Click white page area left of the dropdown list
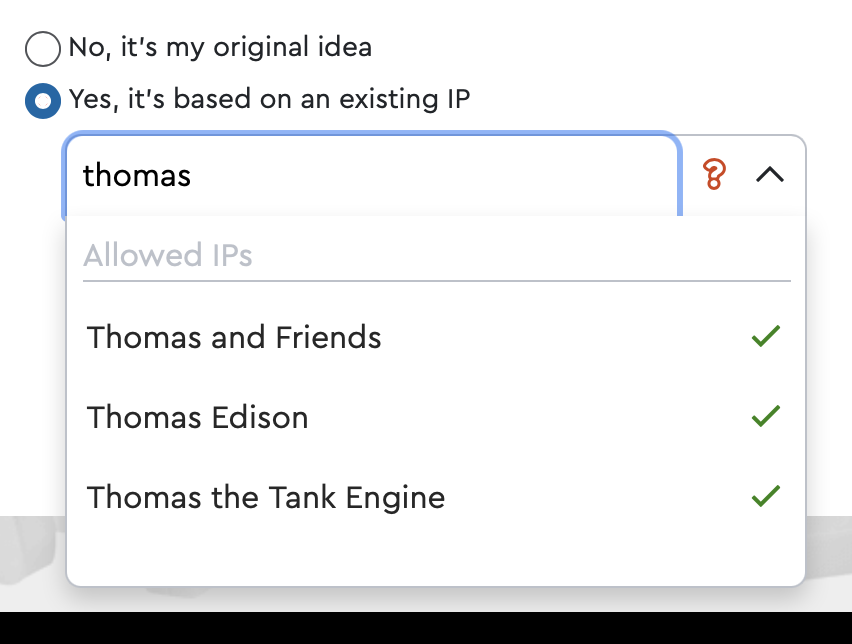 (x=32, y=350)
